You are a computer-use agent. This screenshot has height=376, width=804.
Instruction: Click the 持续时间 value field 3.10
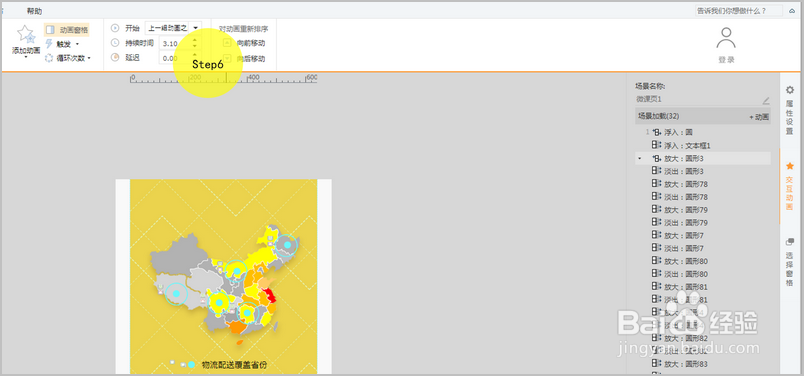(x=179, y=44)
